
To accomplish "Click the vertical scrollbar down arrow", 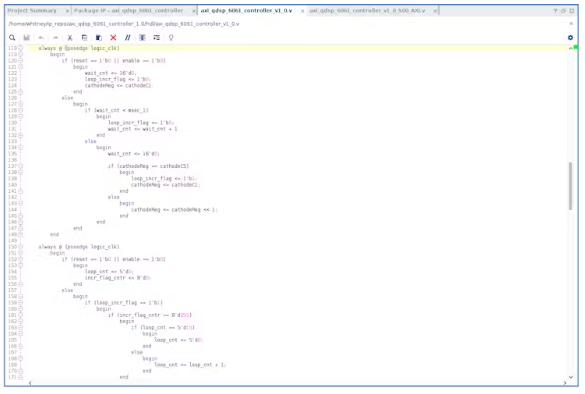I will click(x=570, y=377).
